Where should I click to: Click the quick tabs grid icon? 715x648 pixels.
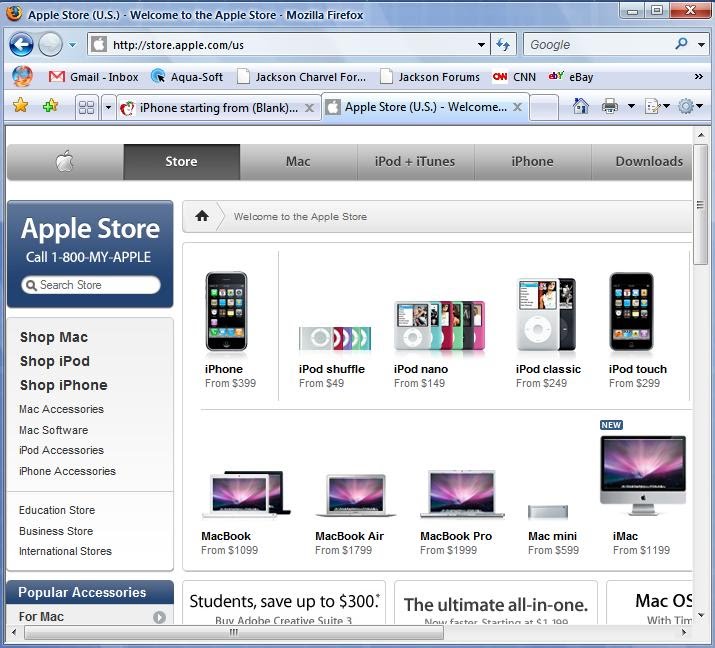point(86,108)
